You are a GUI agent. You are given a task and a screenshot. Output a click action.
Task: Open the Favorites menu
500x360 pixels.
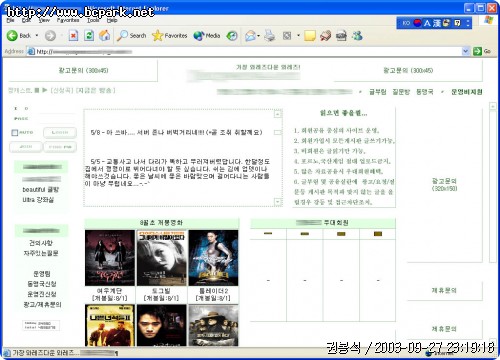pyautogui.click(x=68, y=20)
